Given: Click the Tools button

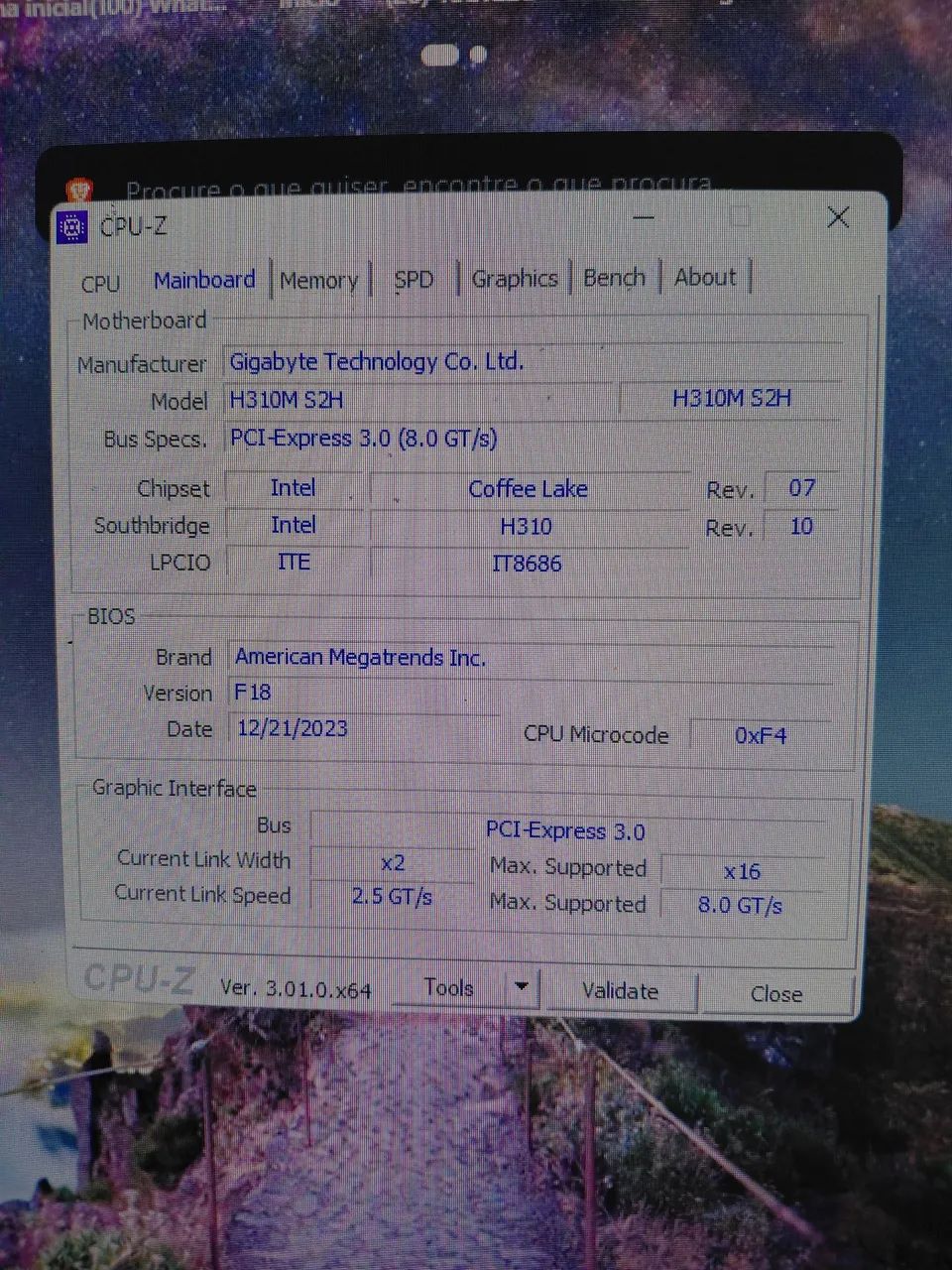Looking at the screenshot, I should tap(448, 988).
